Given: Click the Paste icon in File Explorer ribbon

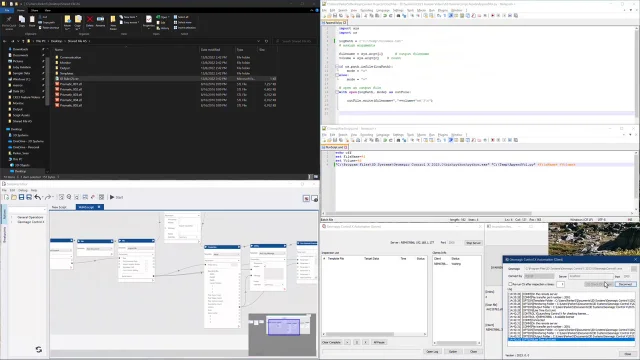Looking at the screenshot, I should (x=32, y=21).
